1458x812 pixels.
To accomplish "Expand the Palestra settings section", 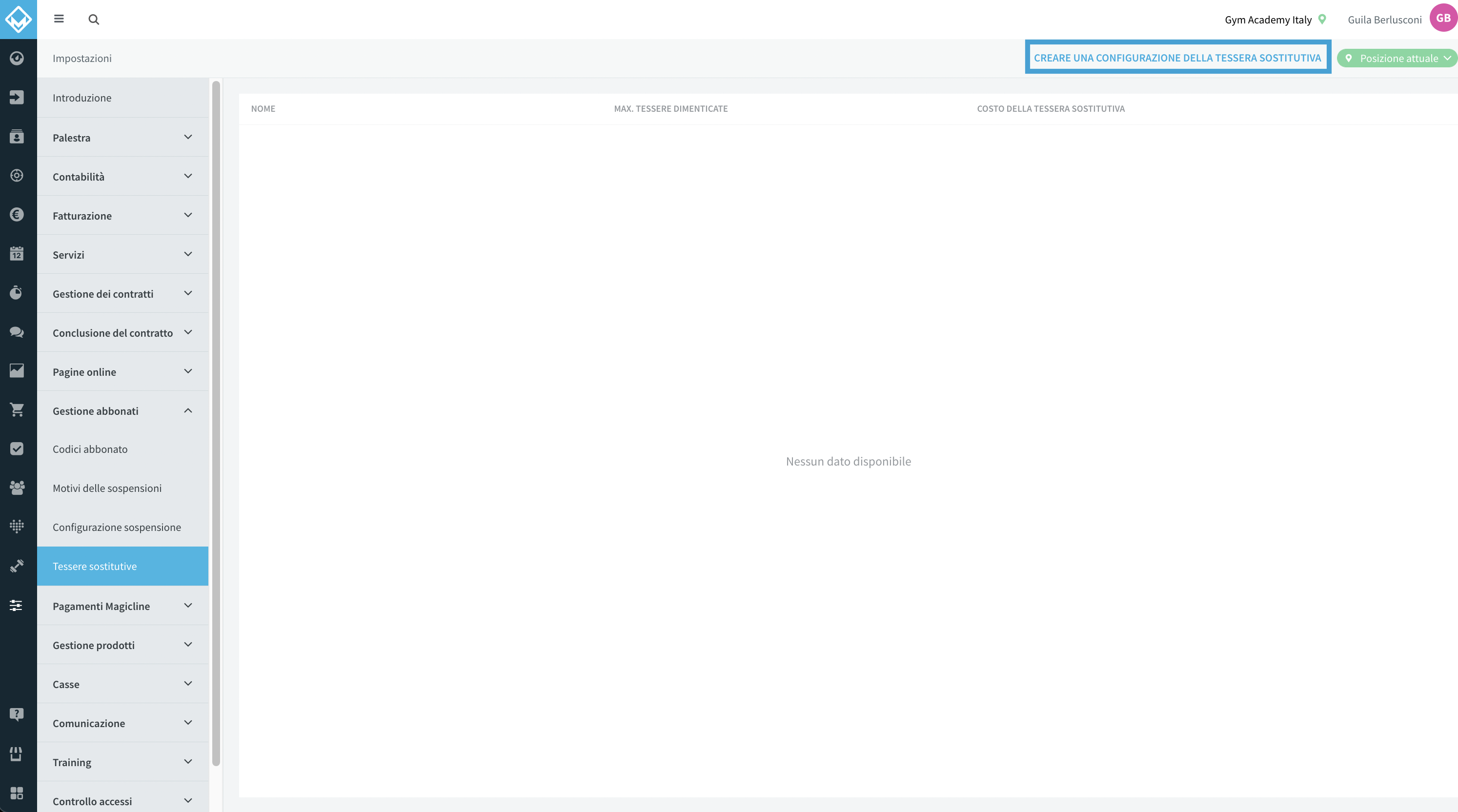I will (x=123, y=138).
